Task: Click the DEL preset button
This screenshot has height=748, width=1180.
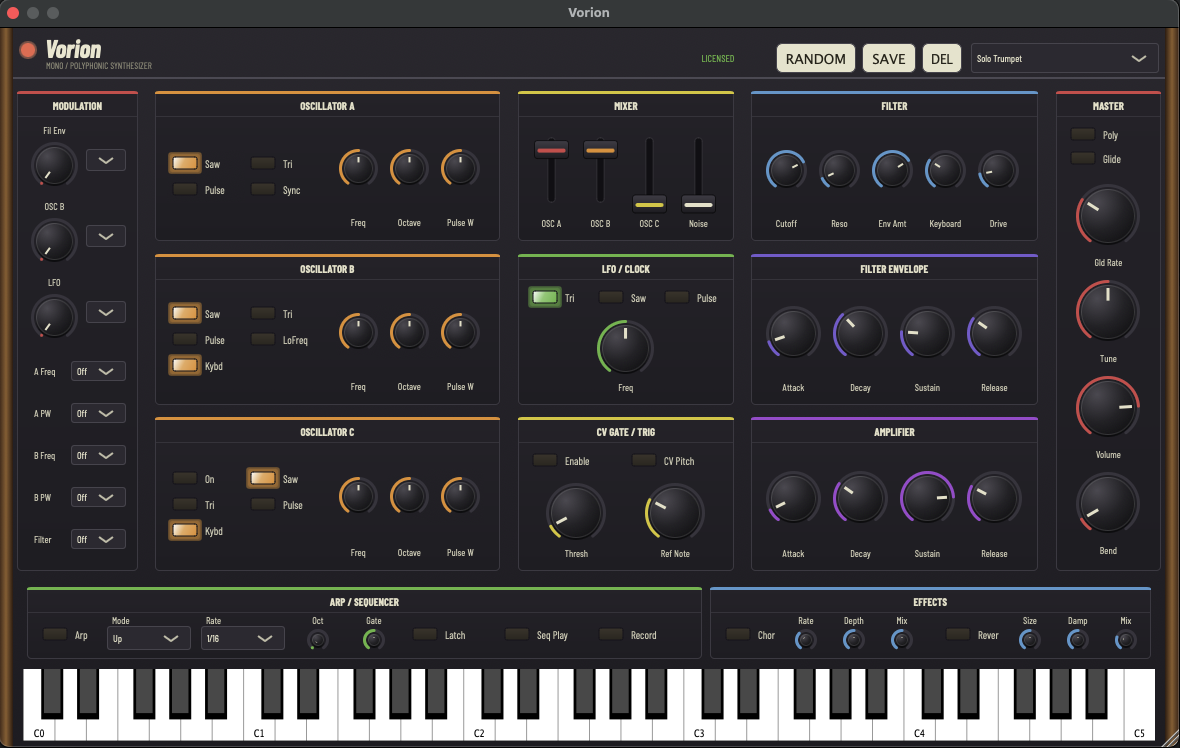Action: coord(941,58)
